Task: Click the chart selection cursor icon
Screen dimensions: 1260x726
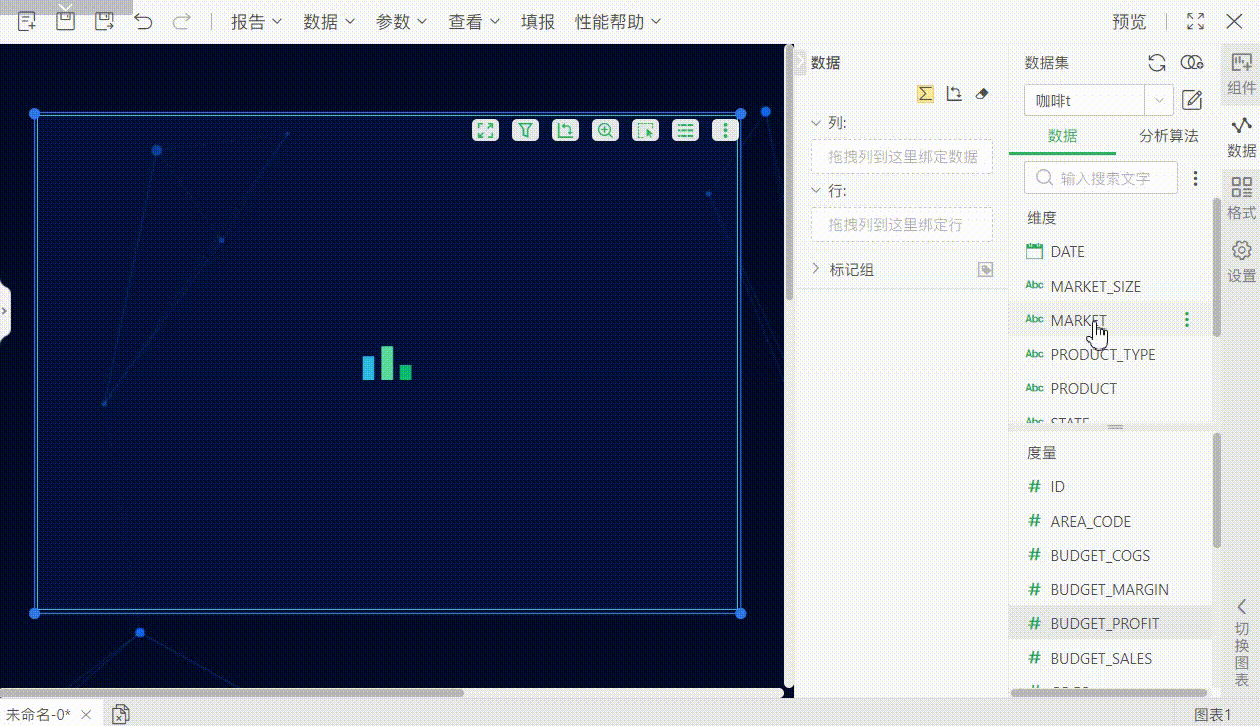Action: pyautogui.click(x=645, y=130)
